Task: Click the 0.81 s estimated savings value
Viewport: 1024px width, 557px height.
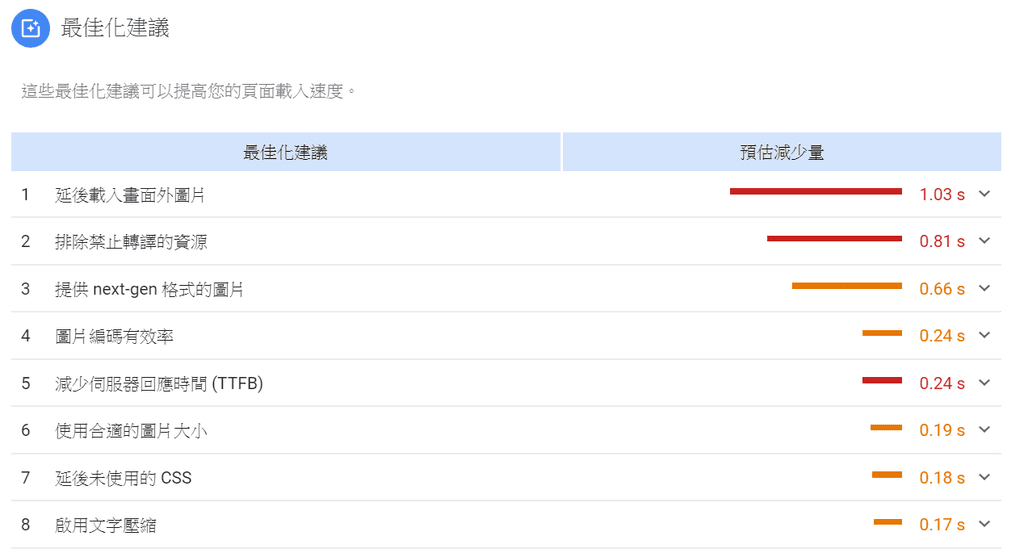Action: click(942, 242)
